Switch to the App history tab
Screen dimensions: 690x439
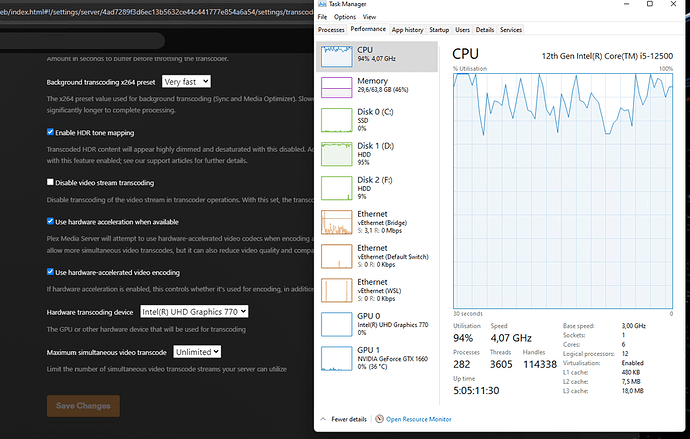[407, 29]
